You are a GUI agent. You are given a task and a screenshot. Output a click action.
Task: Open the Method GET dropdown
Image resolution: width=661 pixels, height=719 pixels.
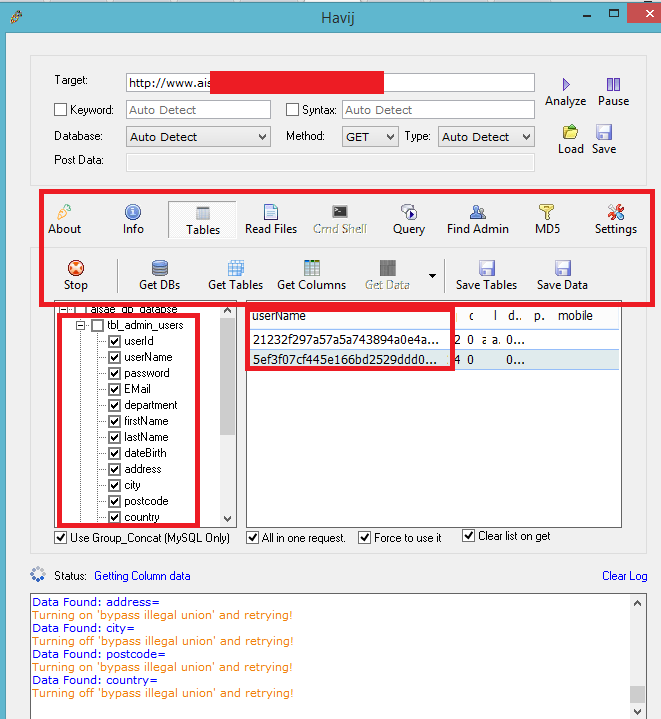tap(370, 137)
